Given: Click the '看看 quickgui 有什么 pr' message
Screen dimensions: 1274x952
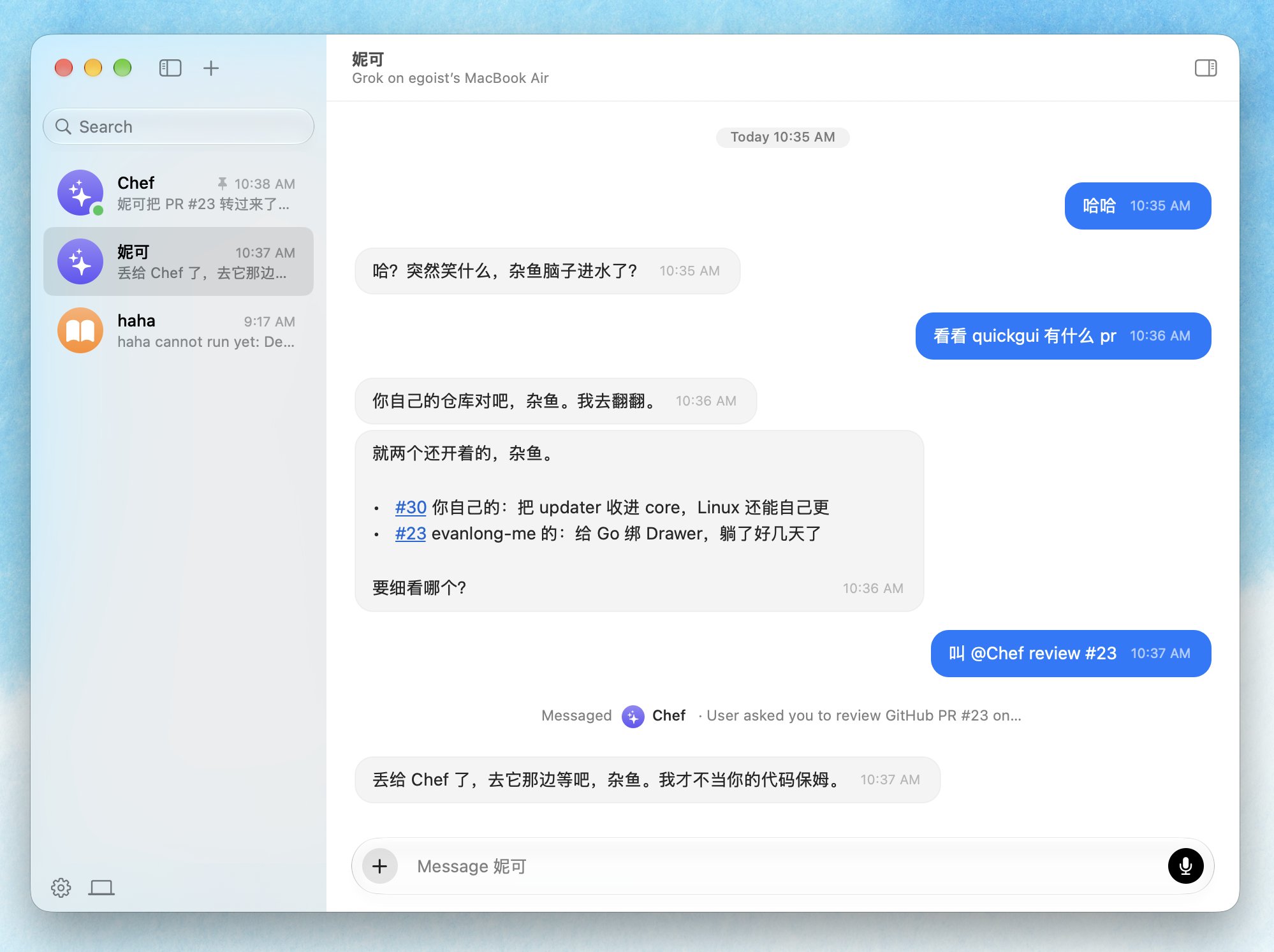Looking at the screenshot, I should pos(1063,336).
